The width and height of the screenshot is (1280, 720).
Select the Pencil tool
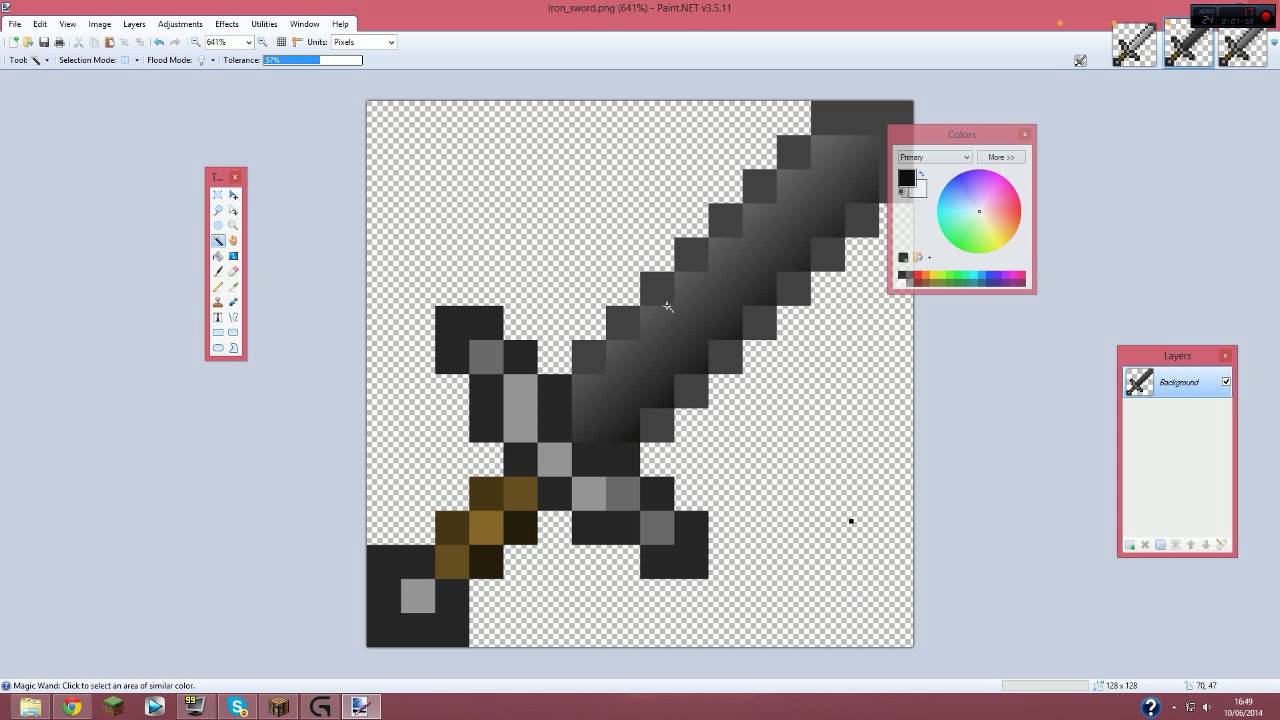(x=218, y=287)
